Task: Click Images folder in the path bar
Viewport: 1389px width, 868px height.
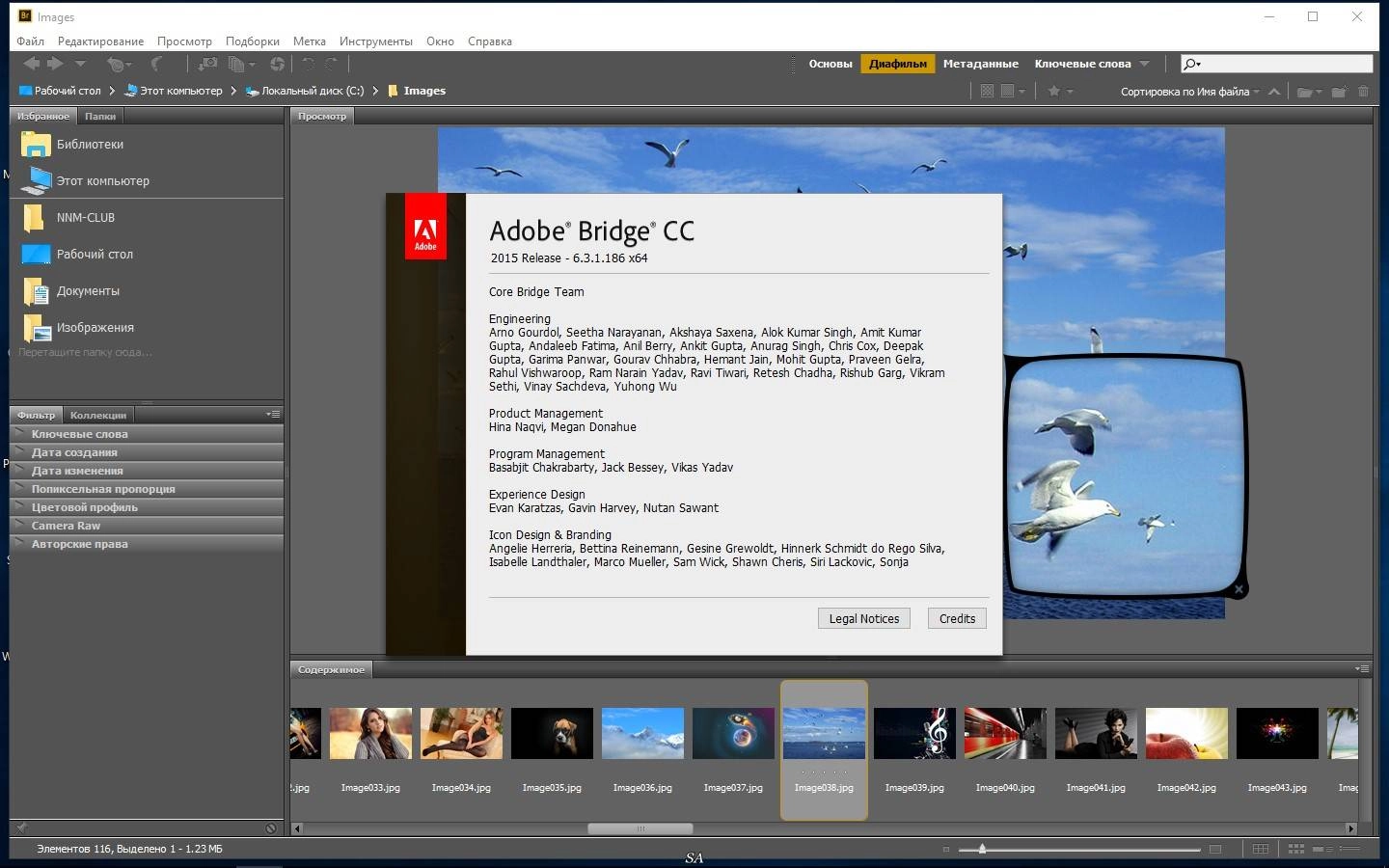Action: point(417,91)
